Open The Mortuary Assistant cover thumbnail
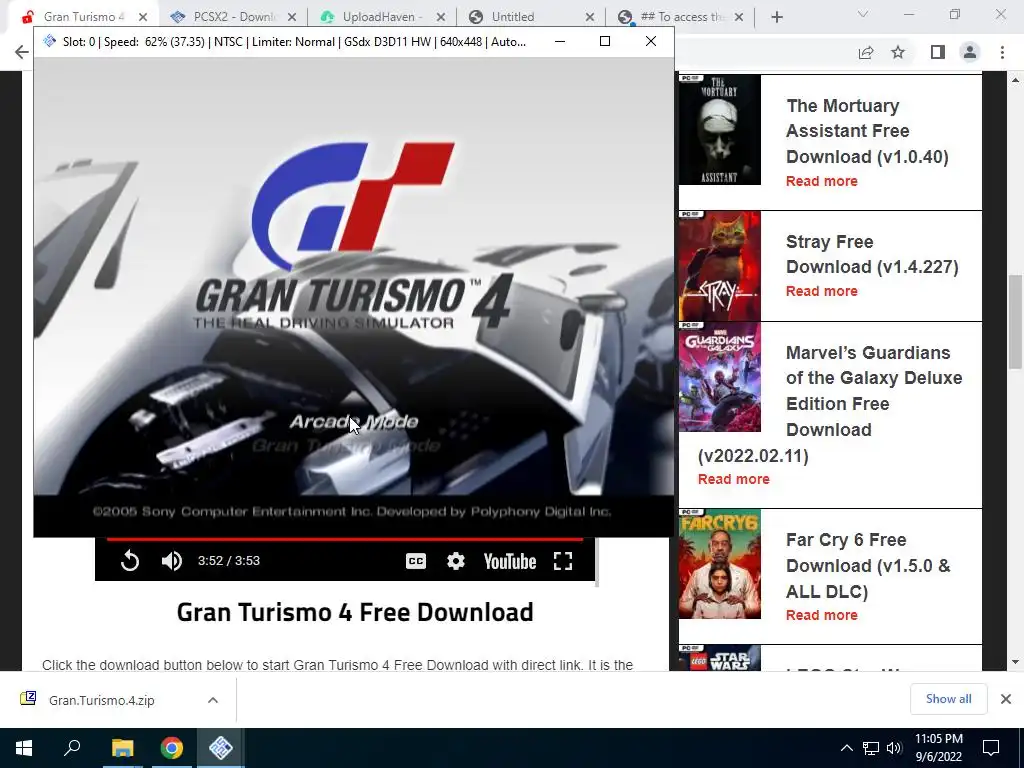Image resolution: width=1024 pixels, height=768 pixels. 720,129
